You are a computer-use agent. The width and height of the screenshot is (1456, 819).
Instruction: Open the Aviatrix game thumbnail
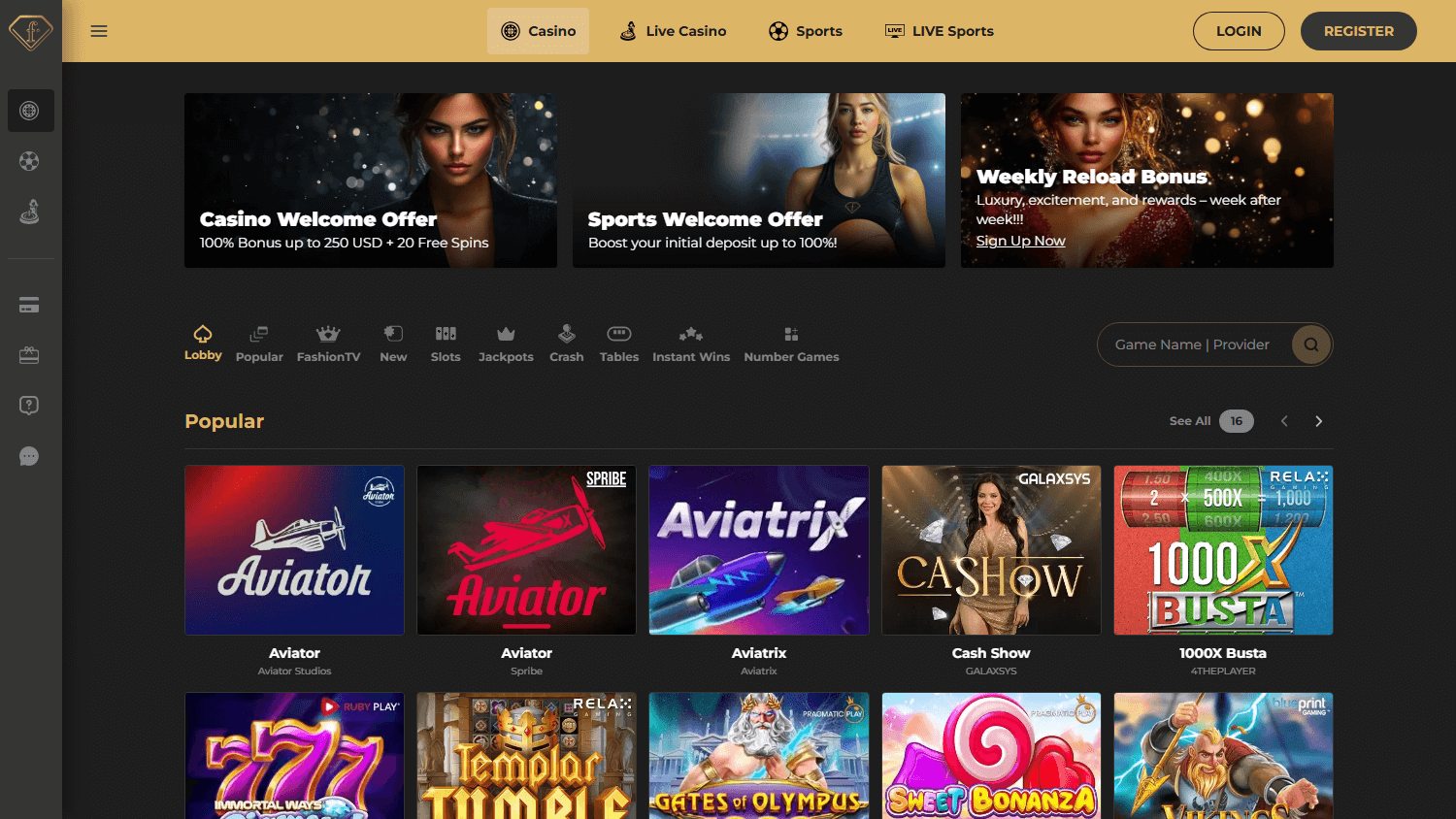tap(758, 549)
